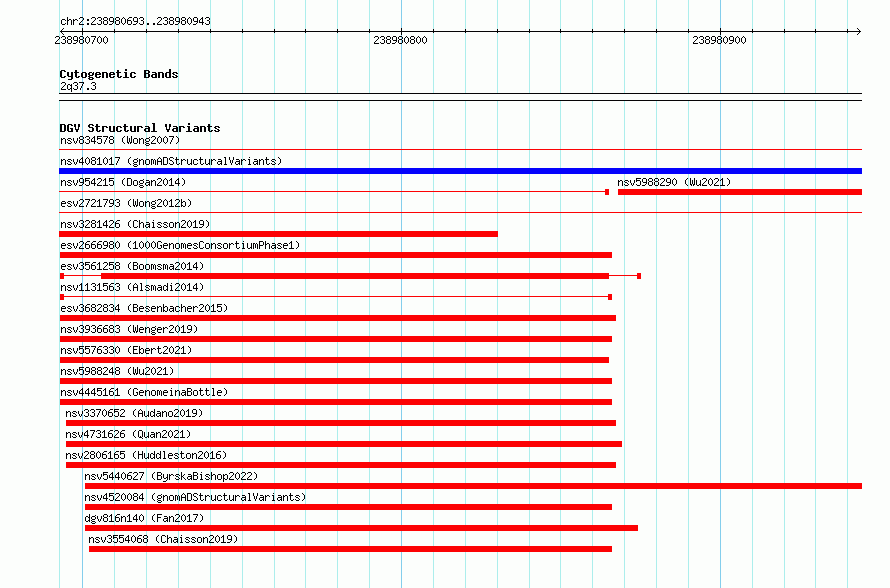Select the red bar for nsv2806165
The width and height of the screenshot is (890, 588).
(341, 465)
